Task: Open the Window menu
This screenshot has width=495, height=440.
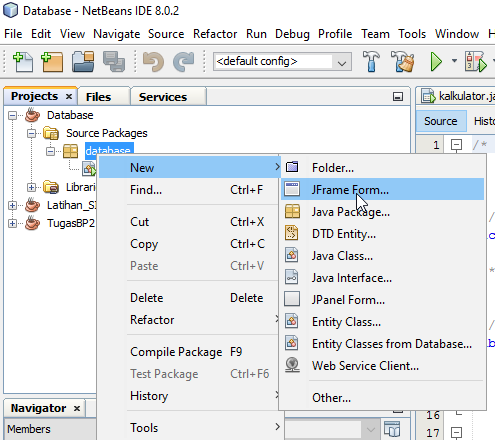Action: (x=457, y=34)
